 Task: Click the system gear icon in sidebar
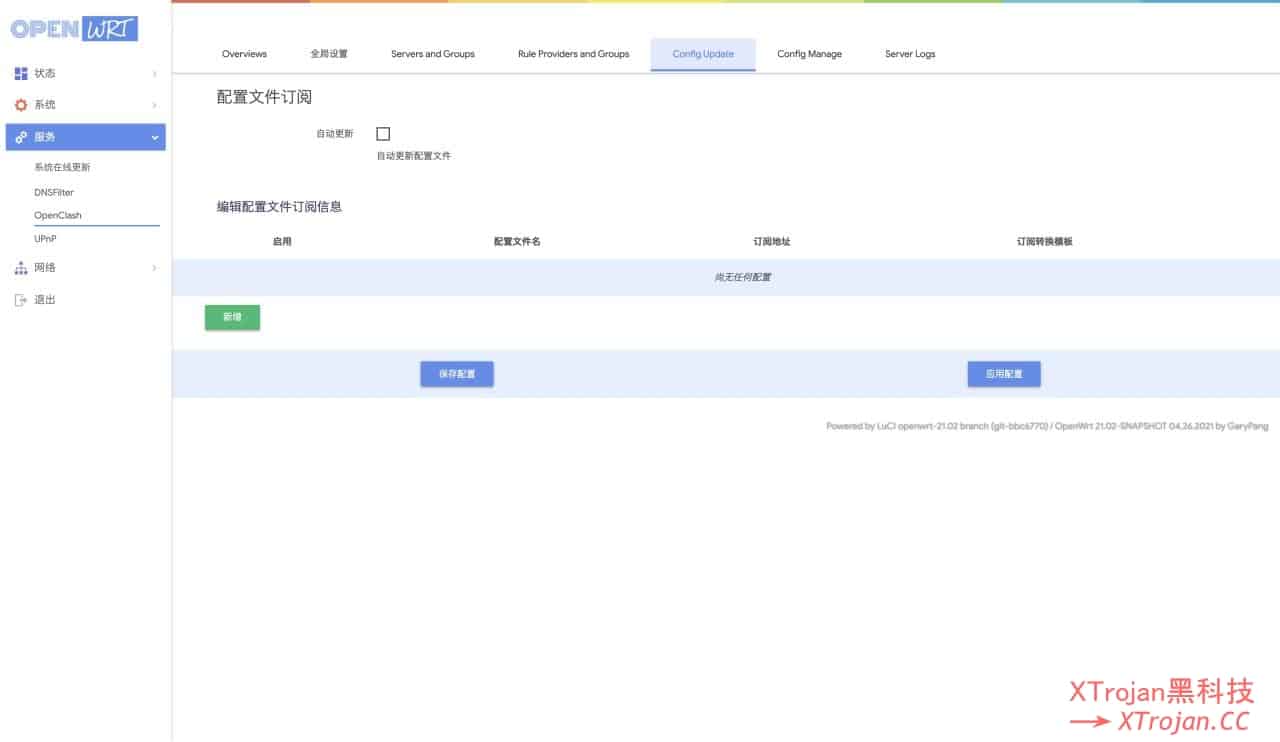click(x=21, y=105)
